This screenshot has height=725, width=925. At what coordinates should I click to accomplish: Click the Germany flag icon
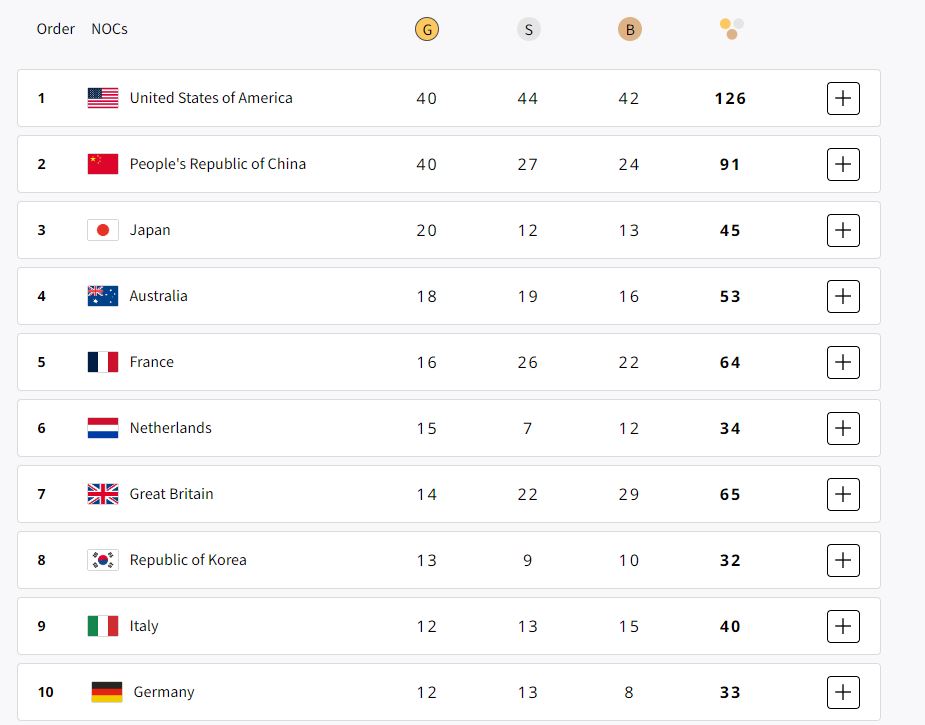pyautogui.click(x=106, y=692)
